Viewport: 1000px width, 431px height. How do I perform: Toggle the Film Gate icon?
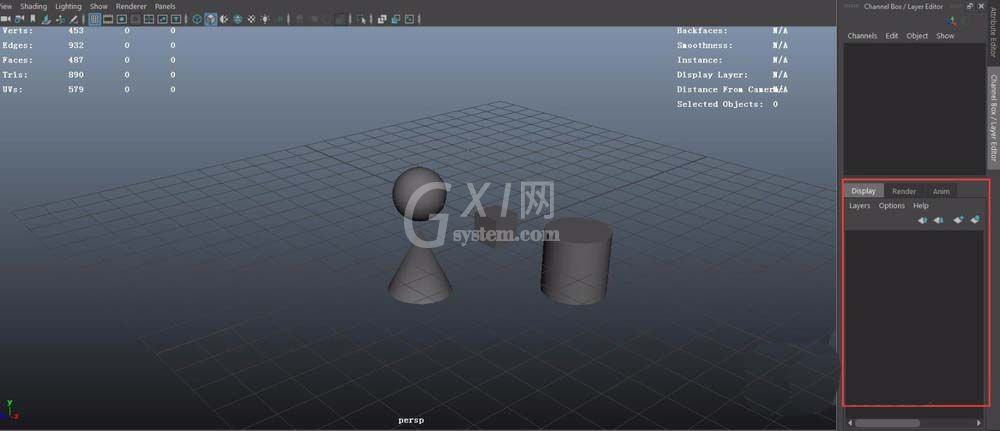point(108,19)
